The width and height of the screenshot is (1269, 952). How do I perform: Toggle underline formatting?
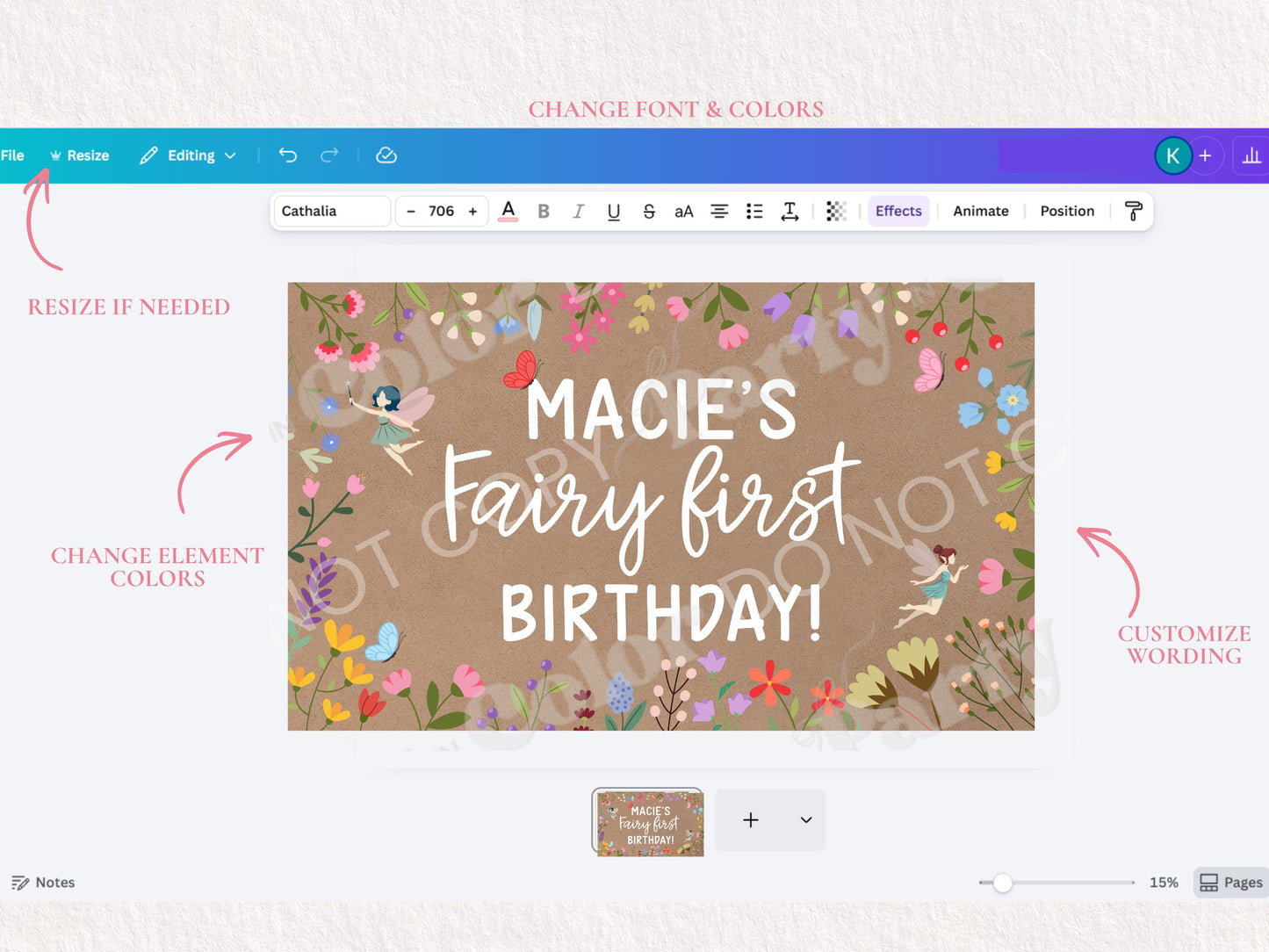point(614,211)
